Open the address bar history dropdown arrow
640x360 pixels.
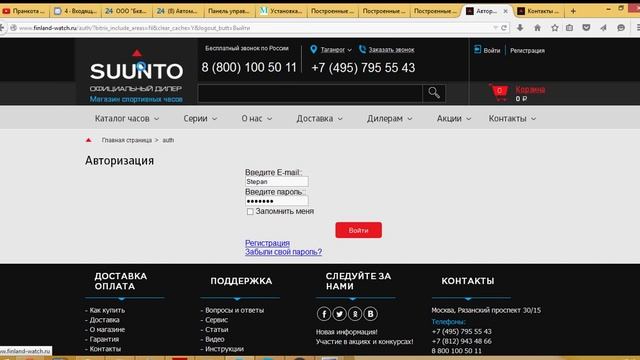pyautogui.click(x=495, y=28)
